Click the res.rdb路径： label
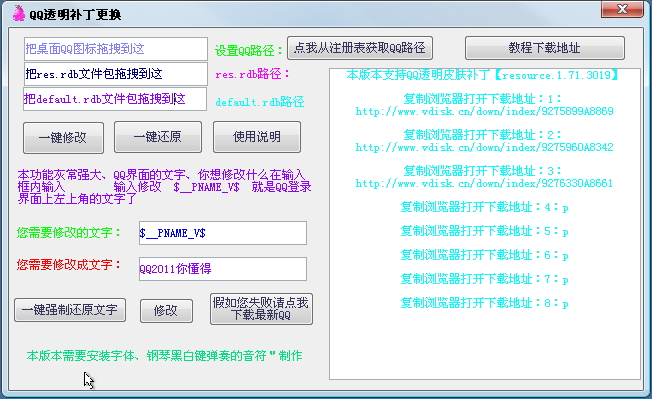This screenshot has height=399, width=652. coord(252,74)
